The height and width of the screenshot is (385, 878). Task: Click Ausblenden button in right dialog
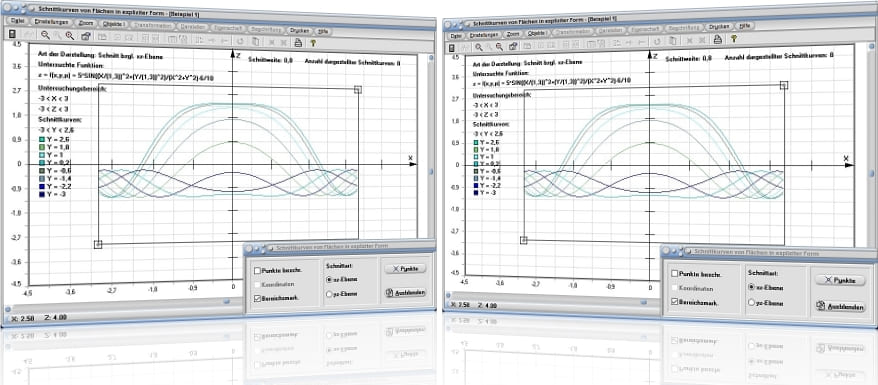840,306
